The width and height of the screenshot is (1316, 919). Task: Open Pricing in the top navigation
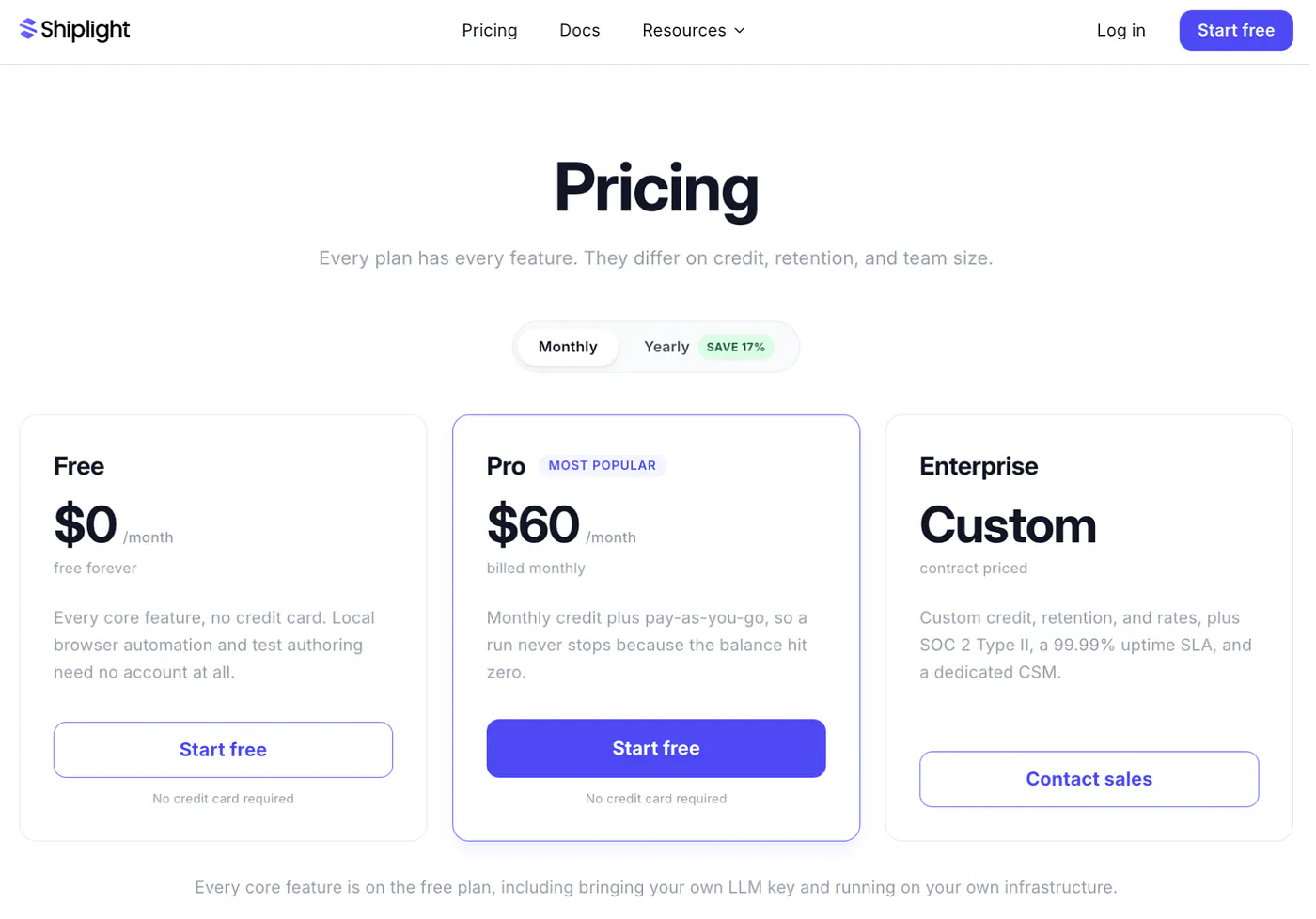(x=490, y=30)
